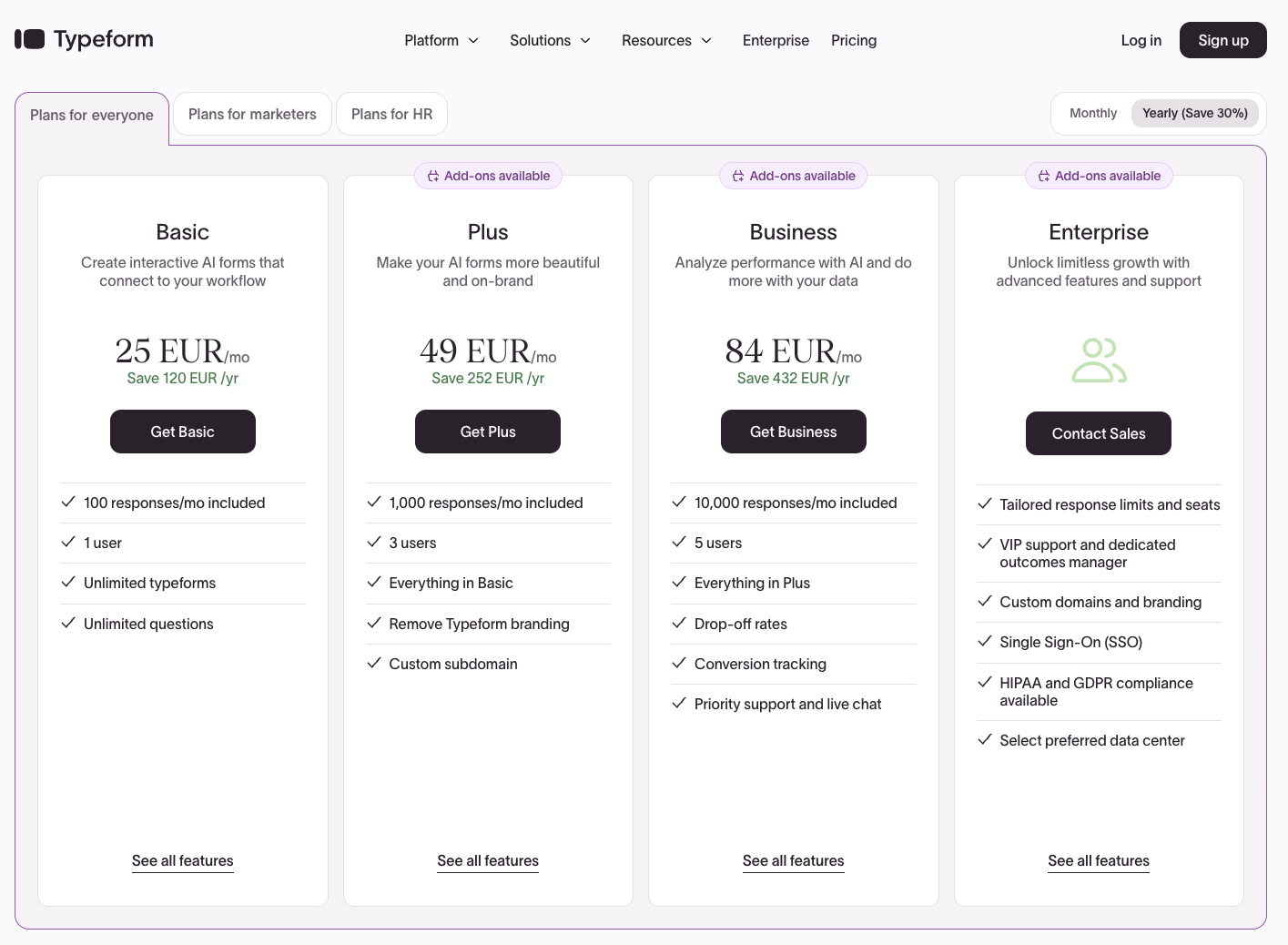The image size is (1288, 945).
Task: Click the Pricing menu item
Action: 853,40
